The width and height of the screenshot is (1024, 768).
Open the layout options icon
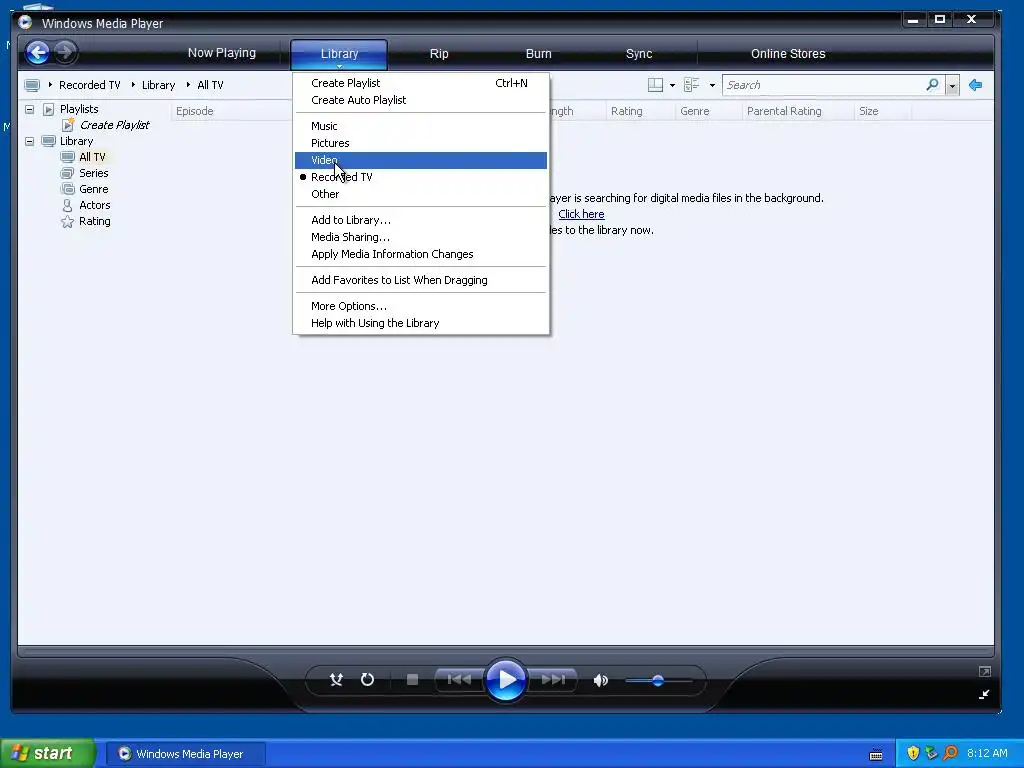point(655,85)
